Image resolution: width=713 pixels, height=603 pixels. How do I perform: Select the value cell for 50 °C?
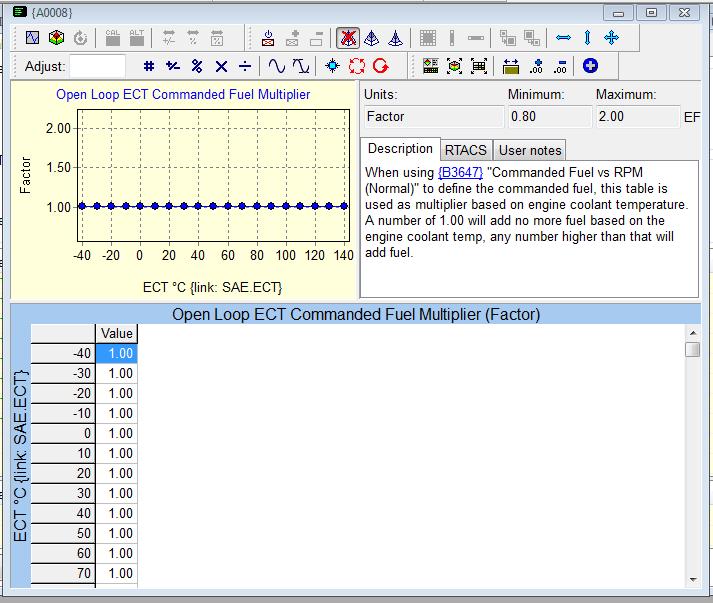pos(116,533)
